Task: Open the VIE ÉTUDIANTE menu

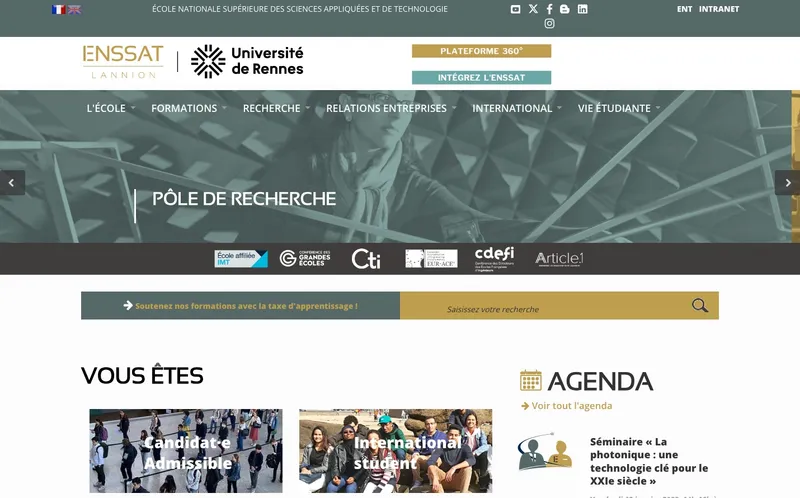Action: coord(618,108)
